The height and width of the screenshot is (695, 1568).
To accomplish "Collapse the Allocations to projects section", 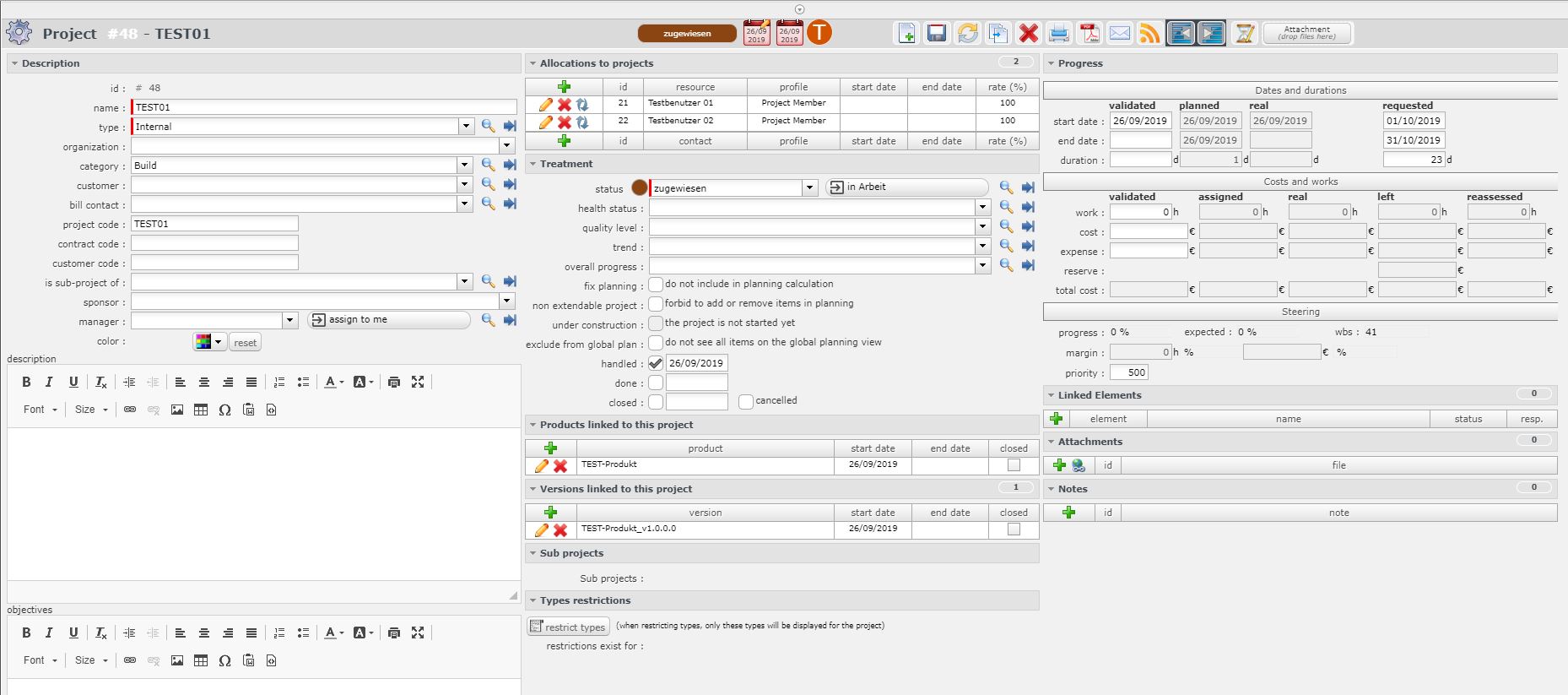I will click(x=533, y=63).
